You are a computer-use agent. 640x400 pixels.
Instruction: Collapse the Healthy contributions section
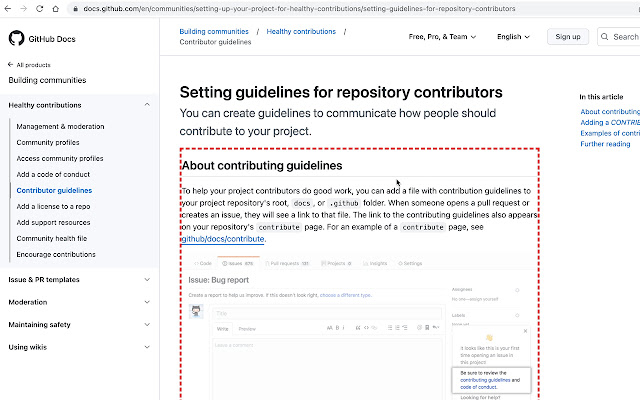point(147,105)
